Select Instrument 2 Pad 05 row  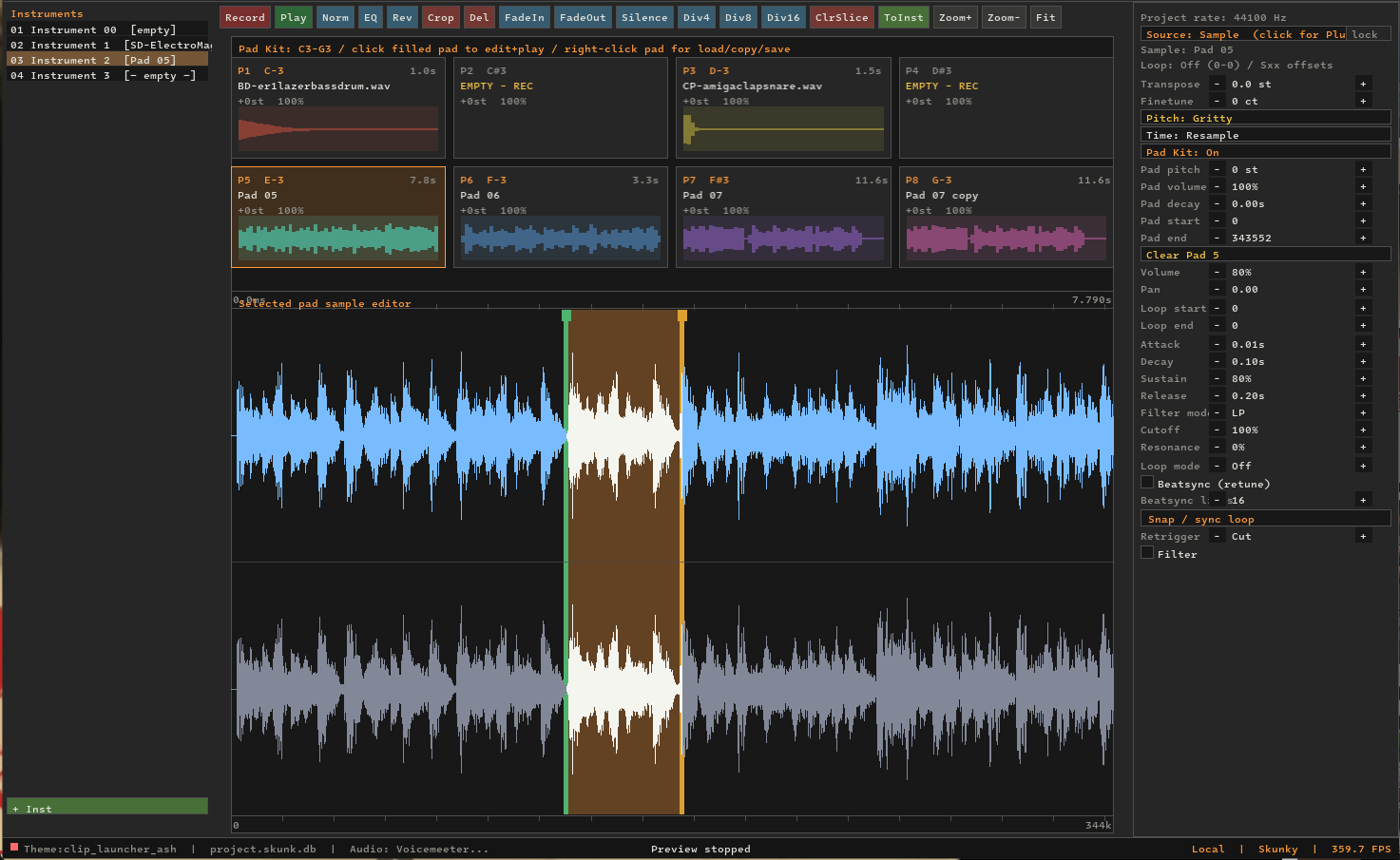click(x=107, y=60)
